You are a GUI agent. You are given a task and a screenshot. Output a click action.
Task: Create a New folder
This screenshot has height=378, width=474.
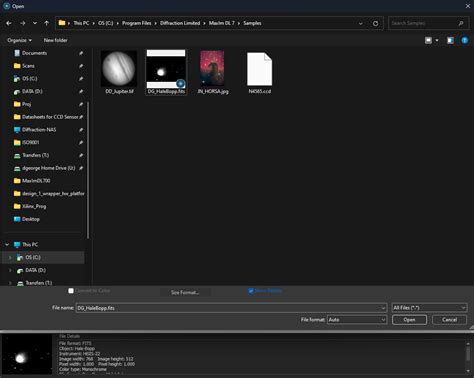pos(55,40)
